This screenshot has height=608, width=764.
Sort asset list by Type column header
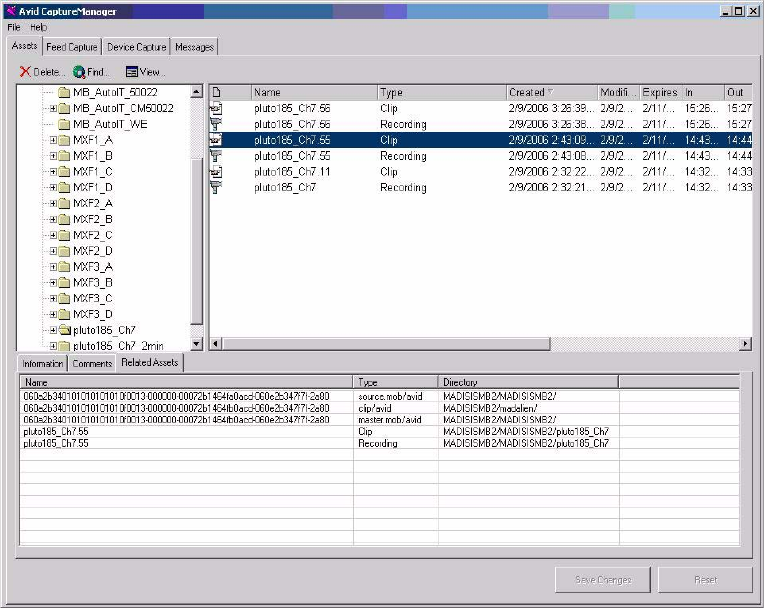point(442,92)
